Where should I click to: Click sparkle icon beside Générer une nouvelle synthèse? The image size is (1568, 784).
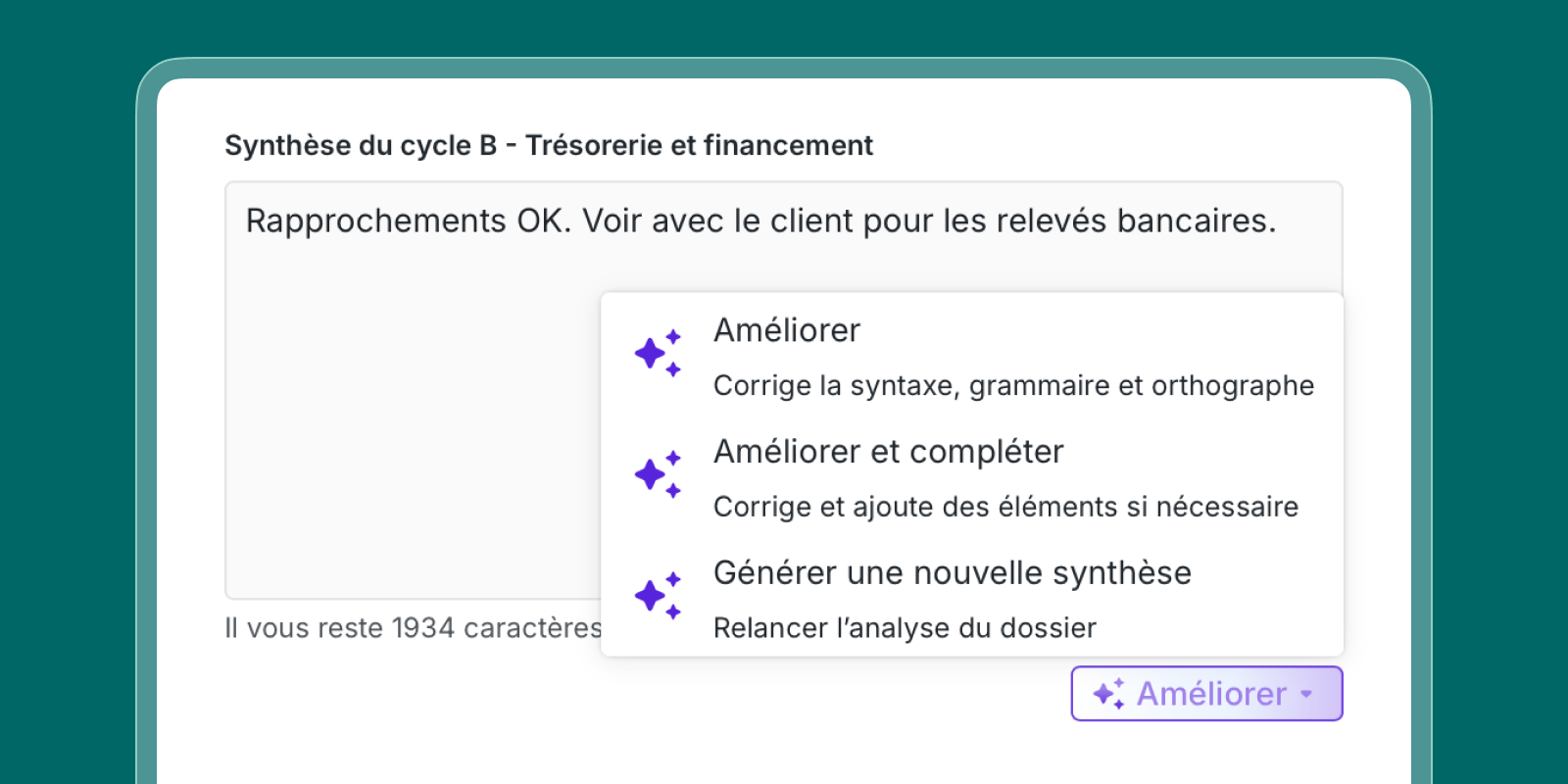[x=658, y=596]
